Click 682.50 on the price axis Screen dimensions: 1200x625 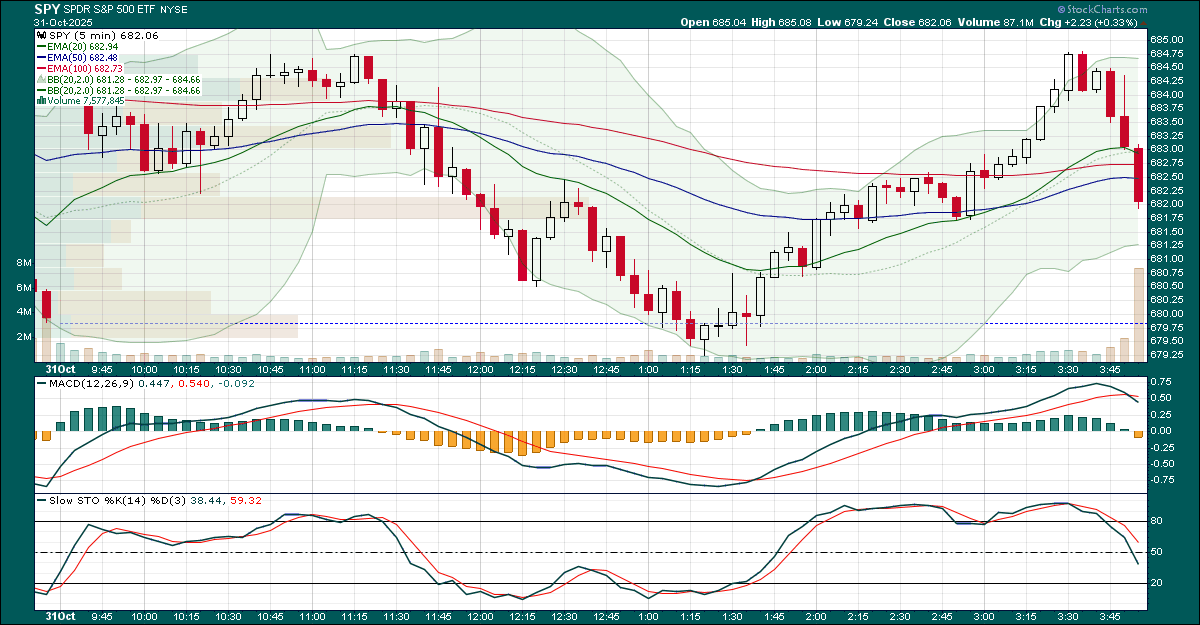click(1165, 176)
